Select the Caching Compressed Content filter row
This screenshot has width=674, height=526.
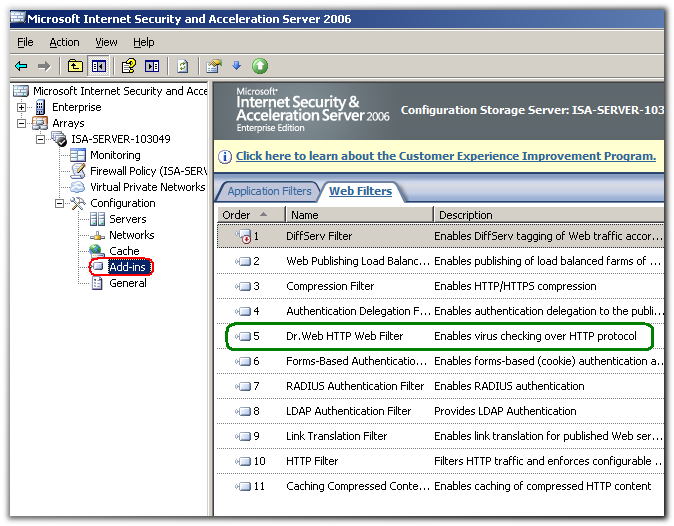(440, 486)
